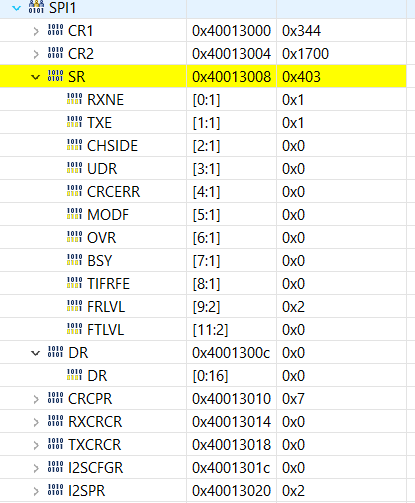Viewport: 415px width, 503px height.
Task: Click the SR value 0x403 cell
Action: coord(341,77)
